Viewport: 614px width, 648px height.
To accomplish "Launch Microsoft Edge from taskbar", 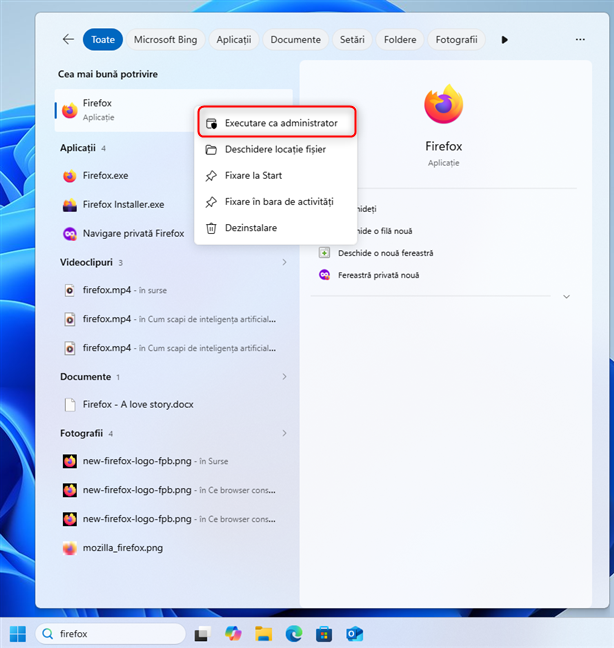I will coord(294,634).
